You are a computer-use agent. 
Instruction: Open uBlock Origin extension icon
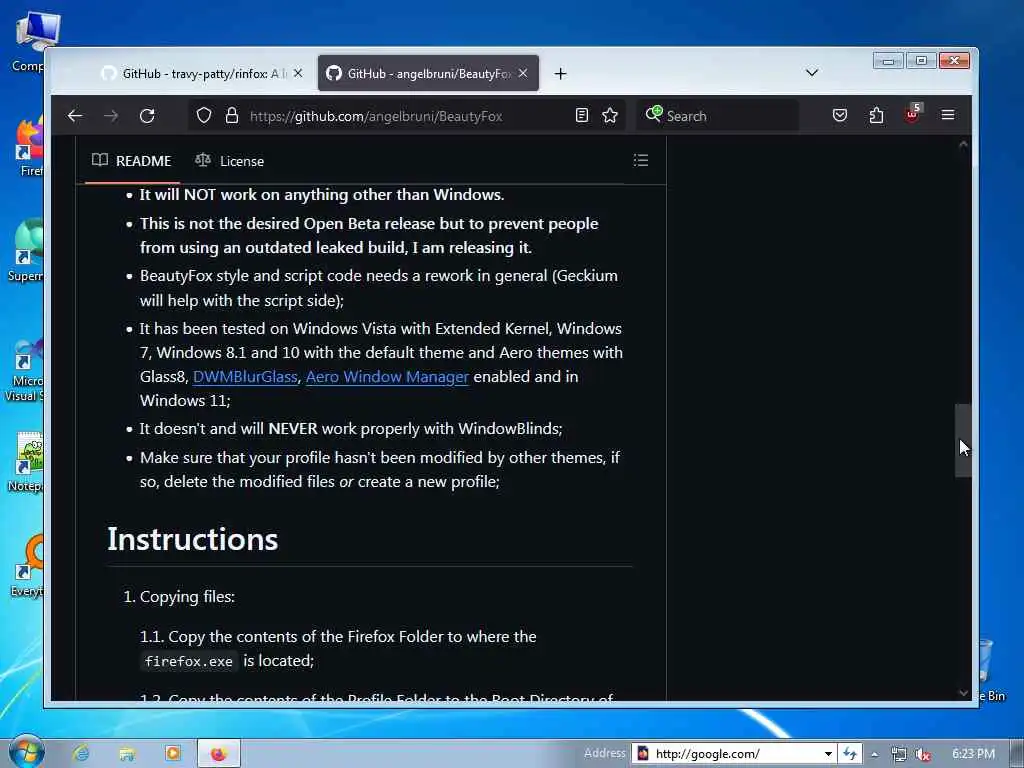(912, 114)
